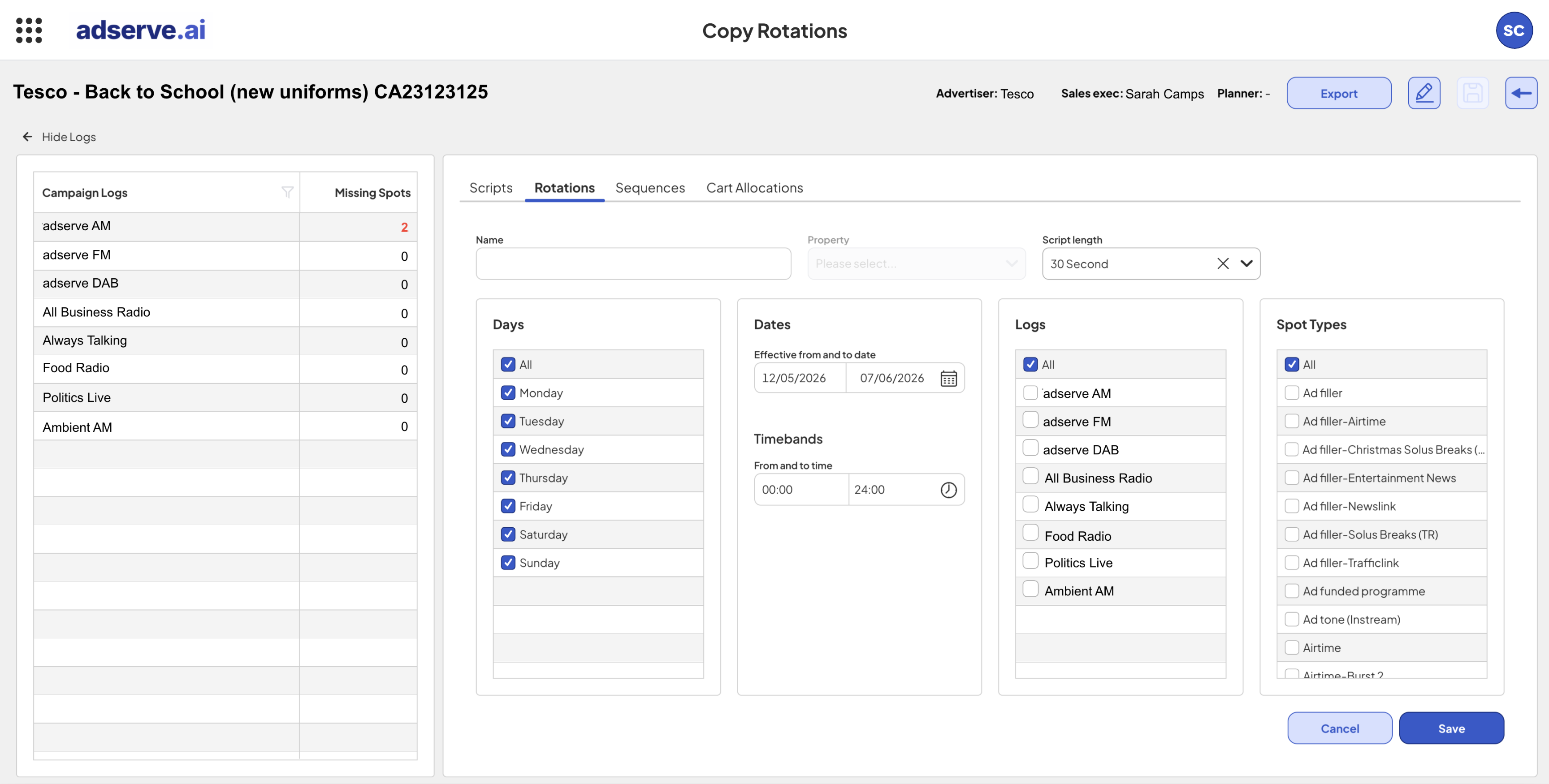This screenshot has width=1549, height=784.
Task: Open the Campaign Logs filter funnel icon
Action: point(287,192)
